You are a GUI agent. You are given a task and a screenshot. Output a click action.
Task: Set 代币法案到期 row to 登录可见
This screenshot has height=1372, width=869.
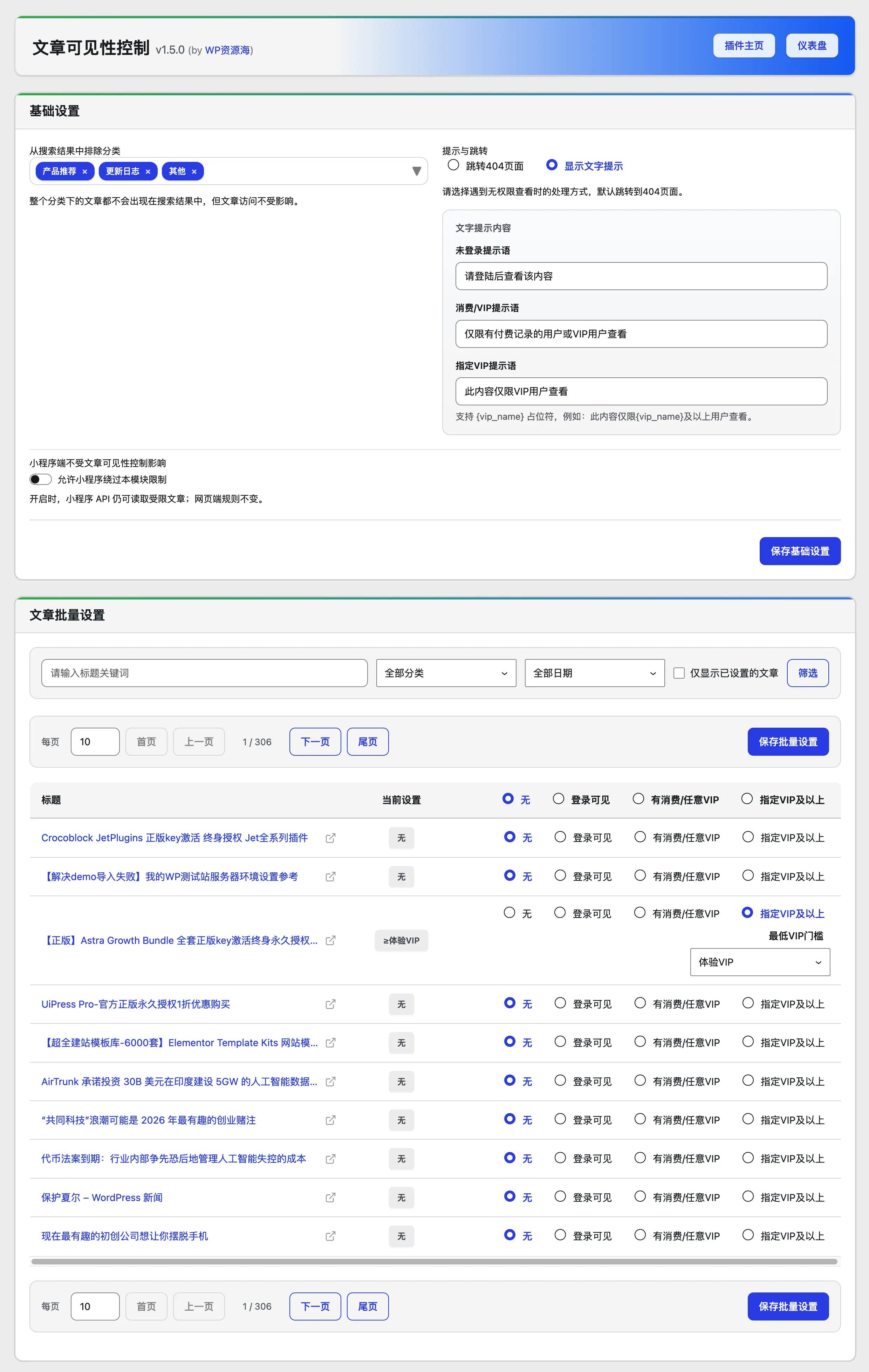(x=560, y=1158)
